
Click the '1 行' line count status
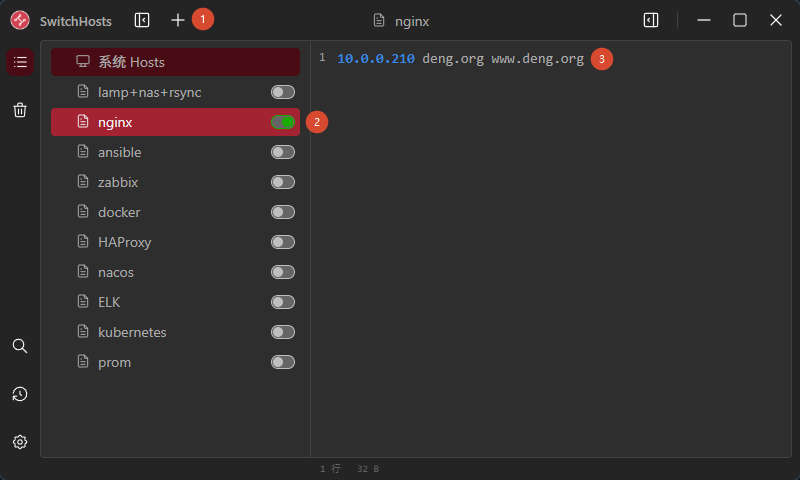coord(330,468)
